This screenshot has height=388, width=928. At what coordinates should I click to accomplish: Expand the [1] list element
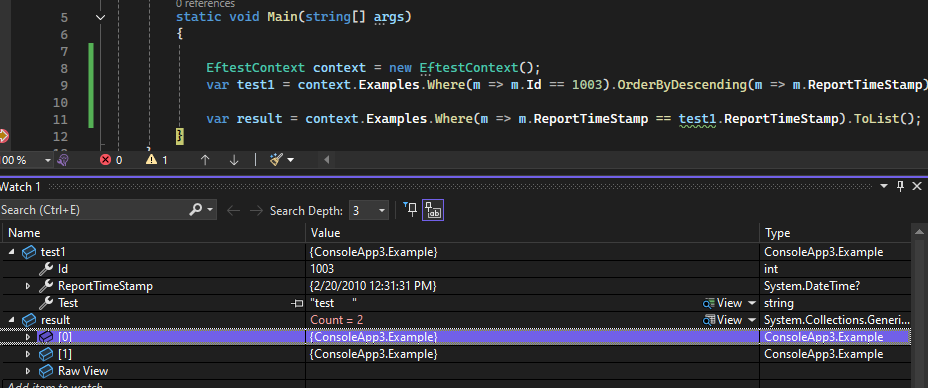(28, 354)
